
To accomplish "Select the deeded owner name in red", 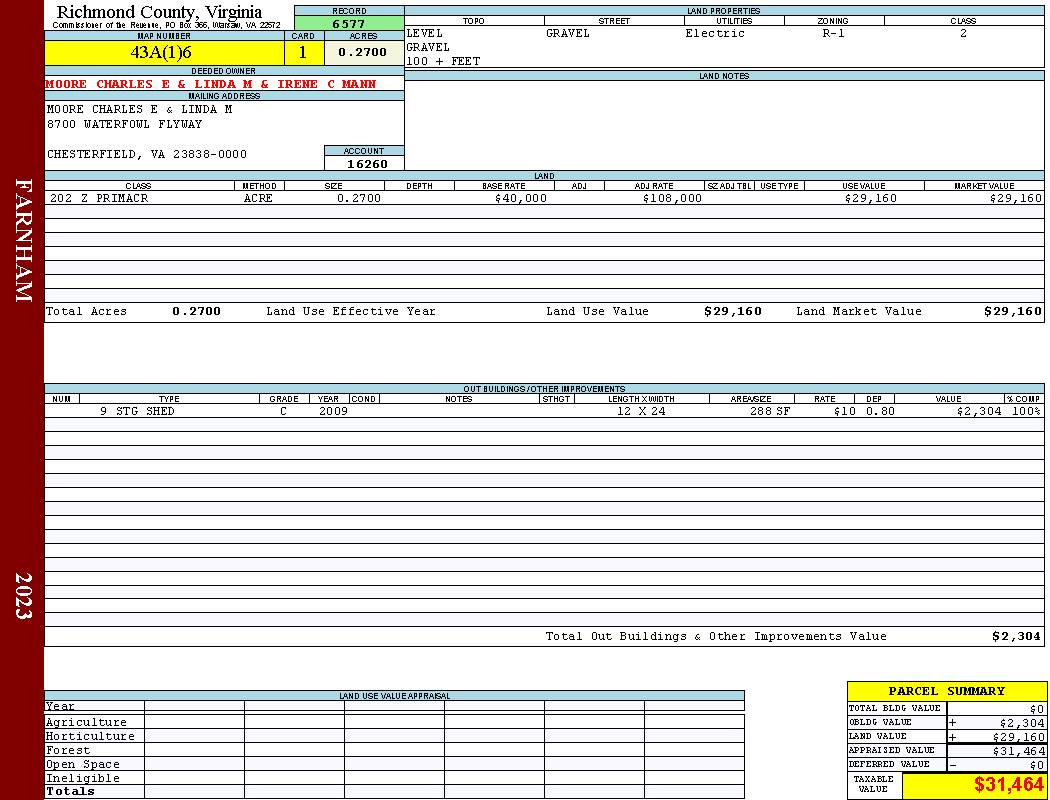I will 211,84.
